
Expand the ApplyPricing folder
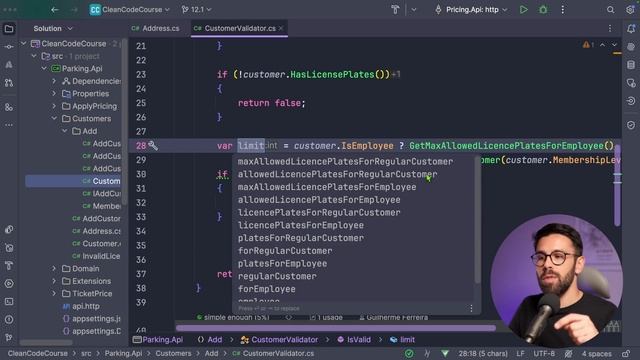click(x=54, y=106)
